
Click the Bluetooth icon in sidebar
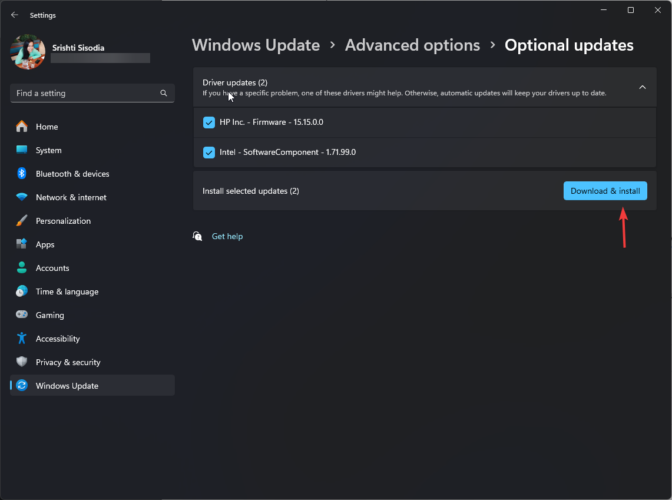pyautogui.click(x=22, y=174)
